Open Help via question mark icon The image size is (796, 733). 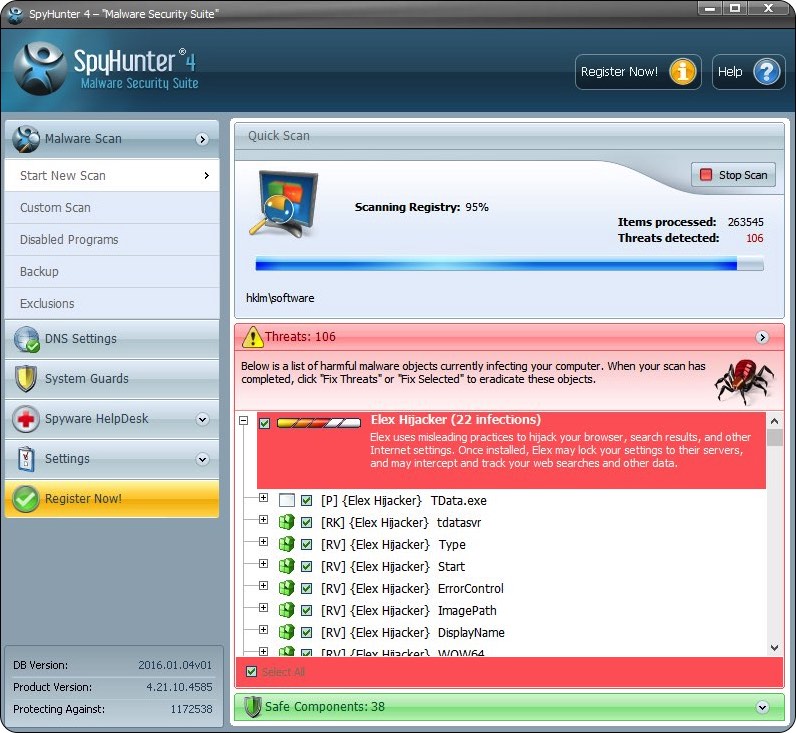[x=766, y=72]
